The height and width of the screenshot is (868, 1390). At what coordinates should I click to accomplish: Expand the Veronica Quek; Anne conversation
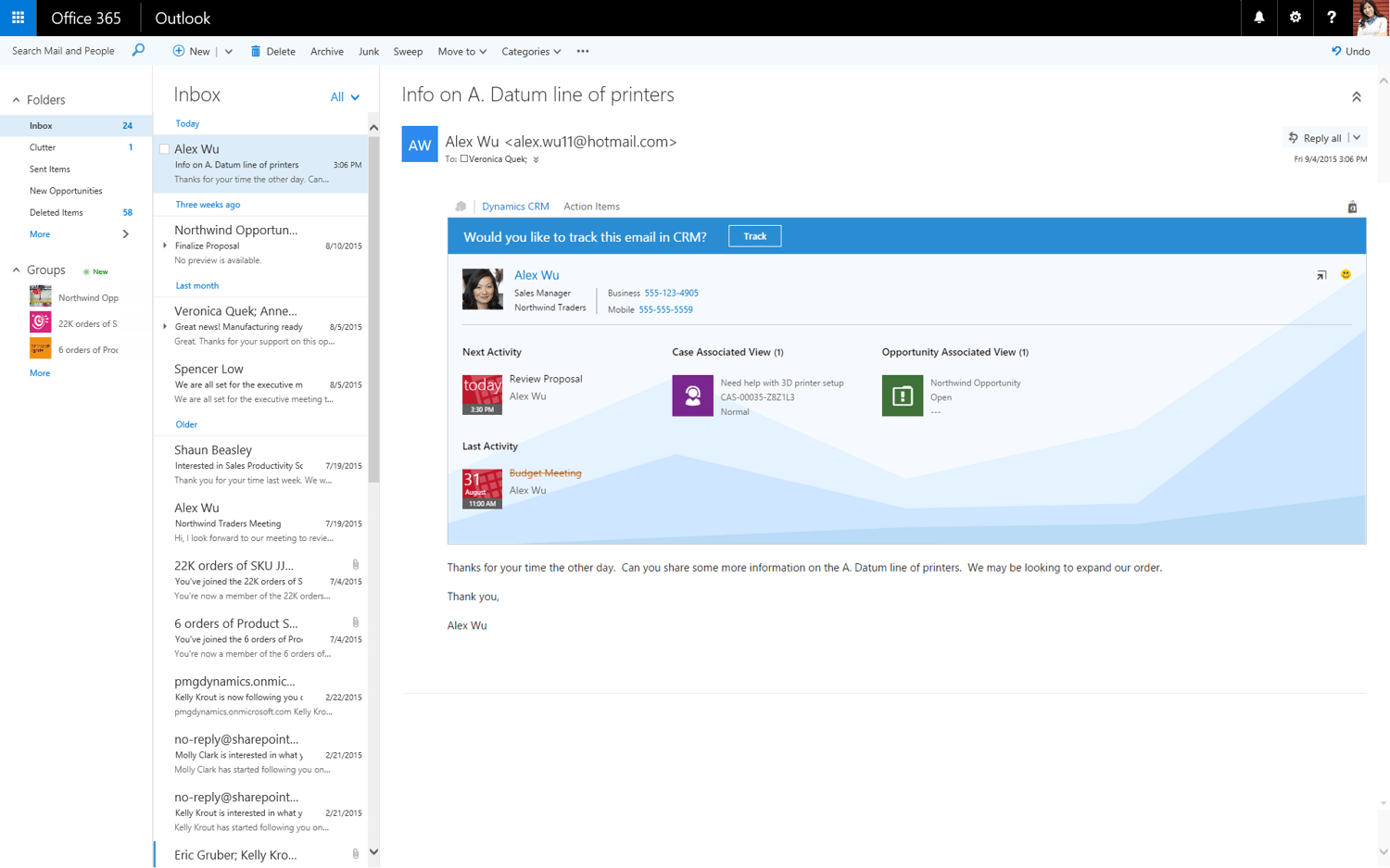click(x=165, y=326)
